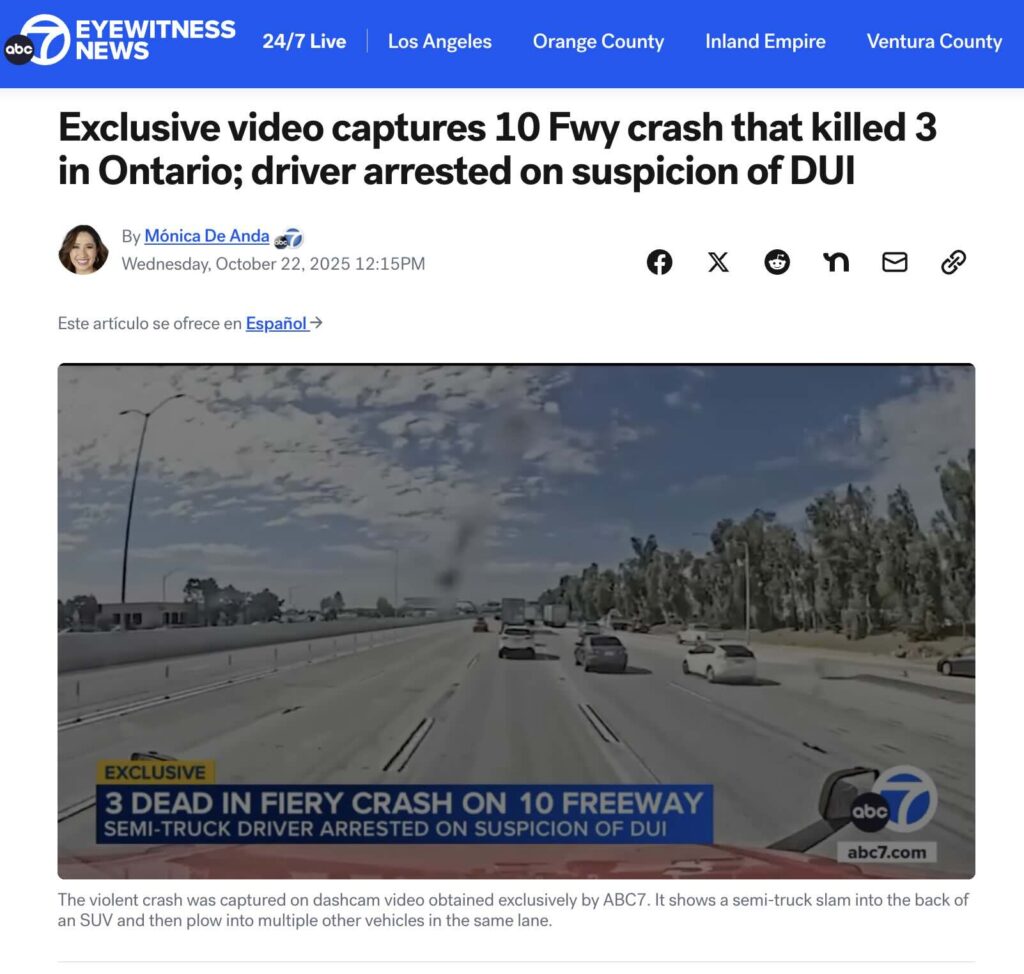Open author Mónica De Anda's page
Screen dimensions: 1024x974
206,236
